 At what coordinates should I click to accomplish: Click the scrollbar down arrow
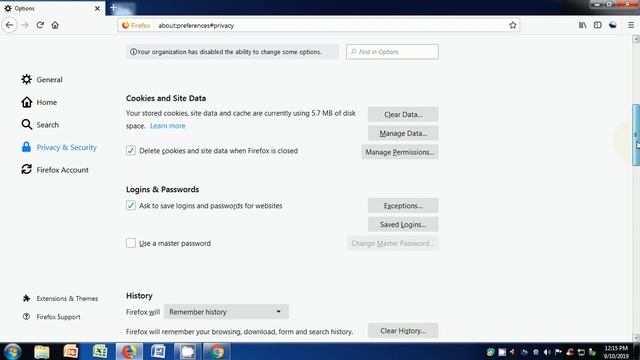pyautogui.click(x=636, y=338)
